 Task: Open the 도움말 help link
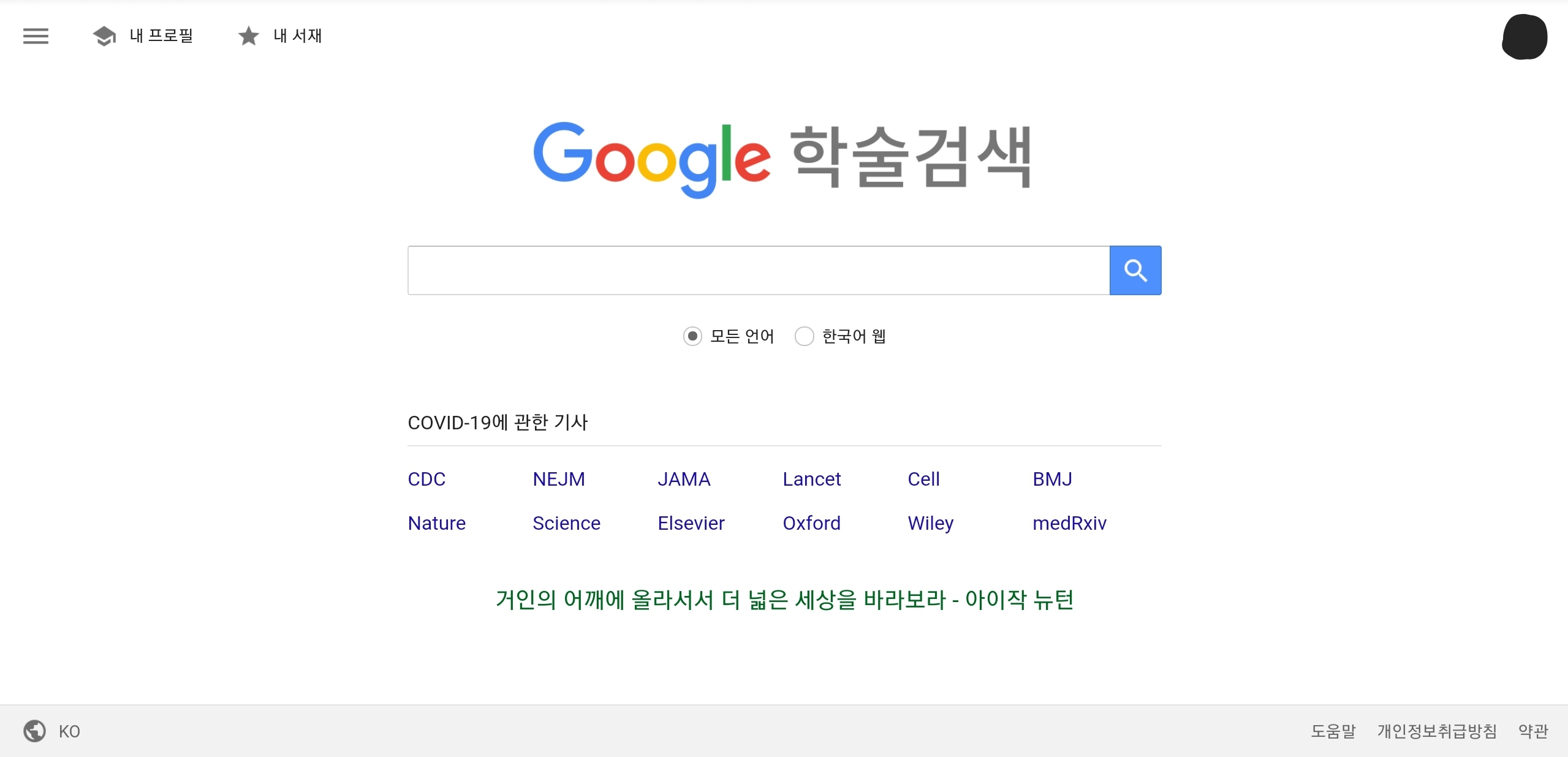point(1333,731)
